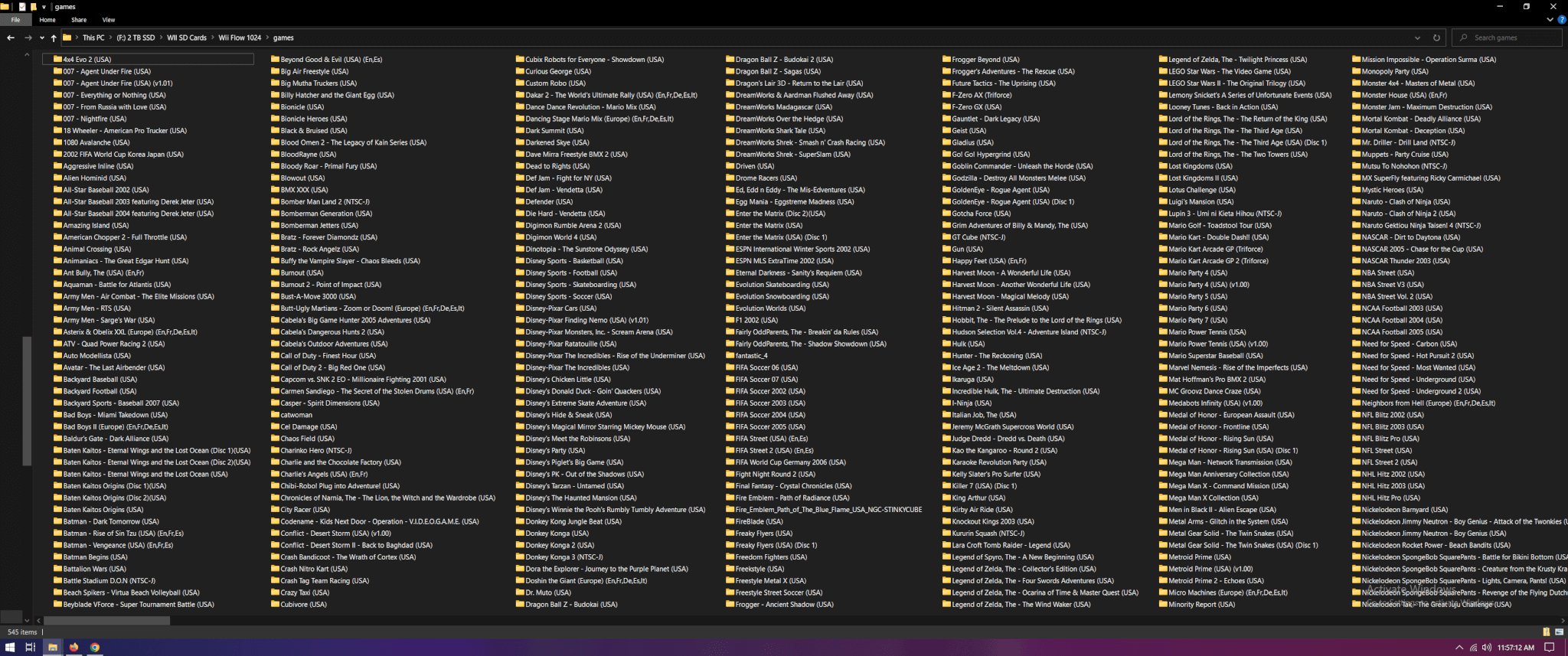The height and width of the screenshot is (656, 1568).
Task: Click the Up one level arrow
Action: coord(54,38)
